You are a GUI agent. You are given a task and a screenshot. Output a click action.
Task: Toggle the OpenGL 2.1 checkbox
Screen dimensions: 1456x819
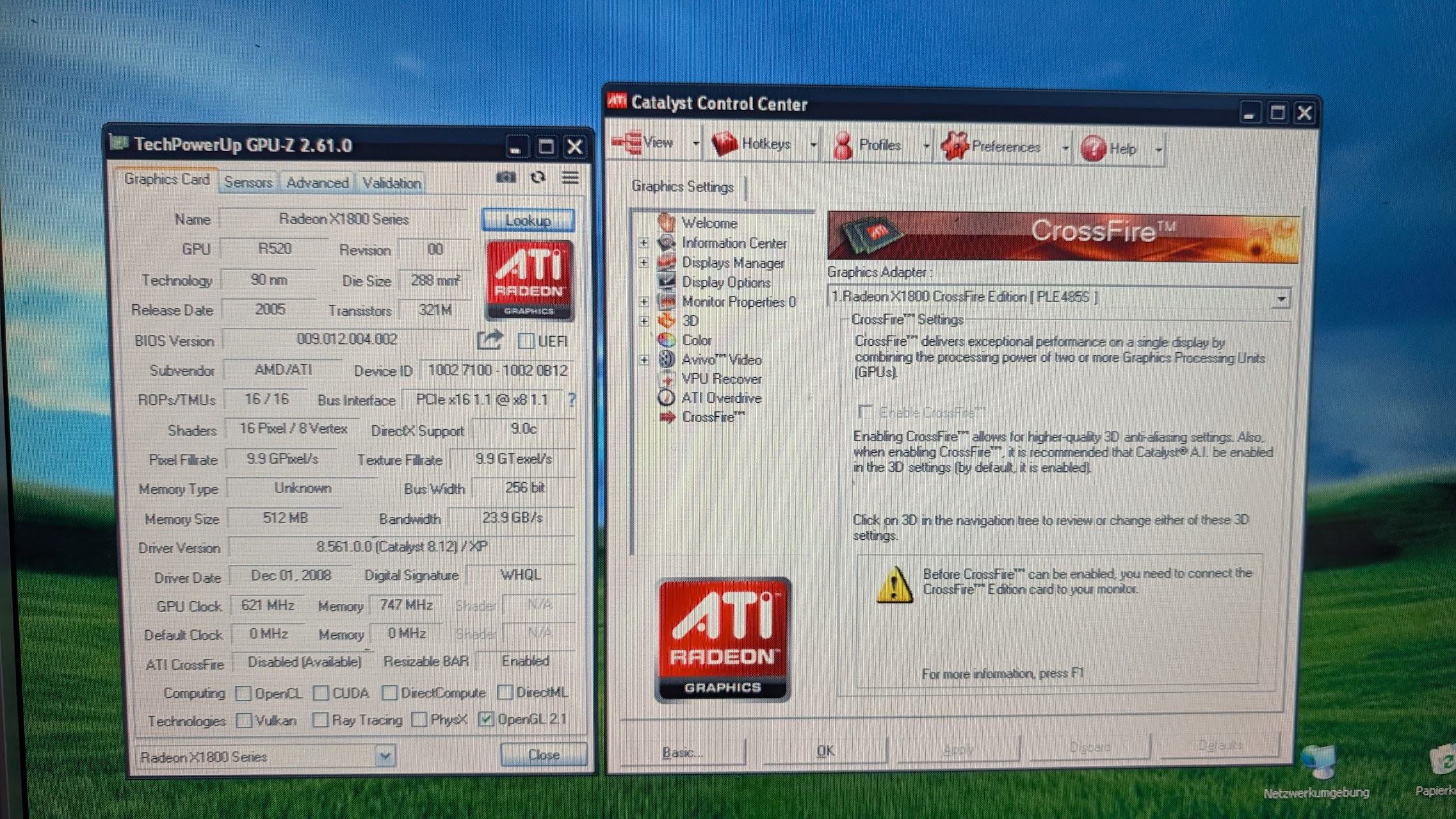[486, 719]
